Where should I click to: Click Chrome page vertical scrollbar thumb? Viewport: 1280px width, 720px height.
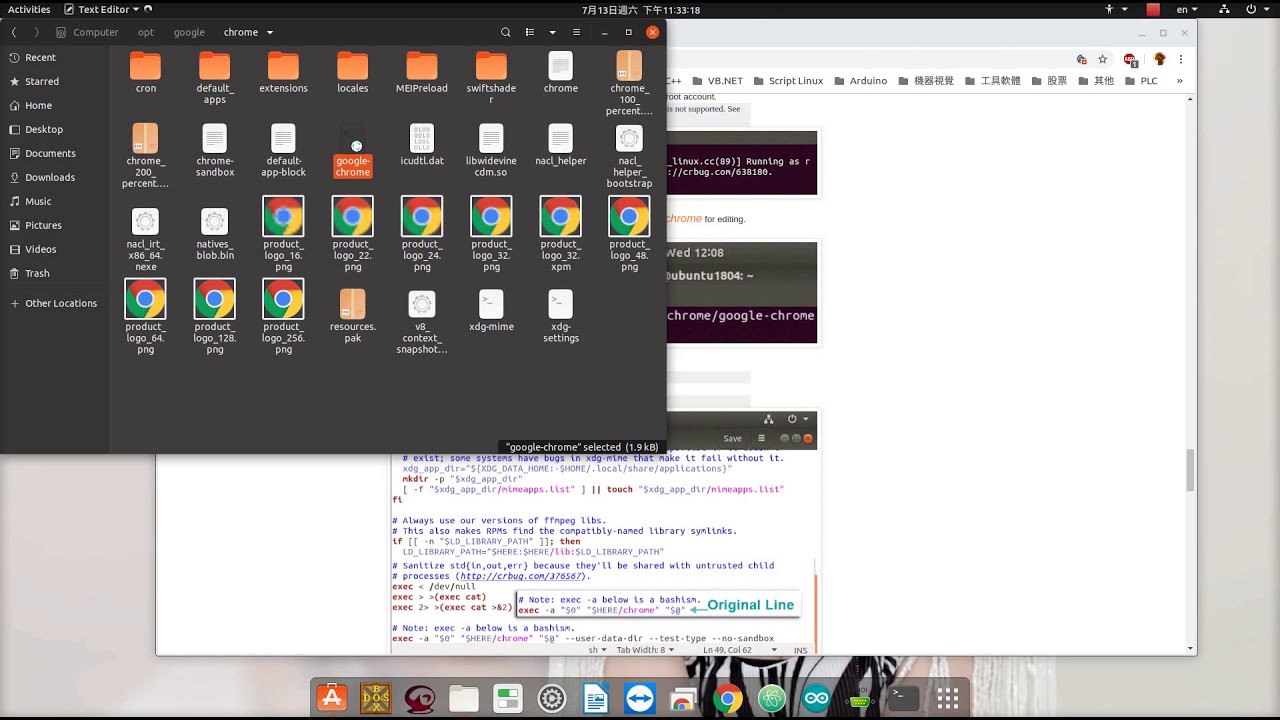(x=1190, y=469)
